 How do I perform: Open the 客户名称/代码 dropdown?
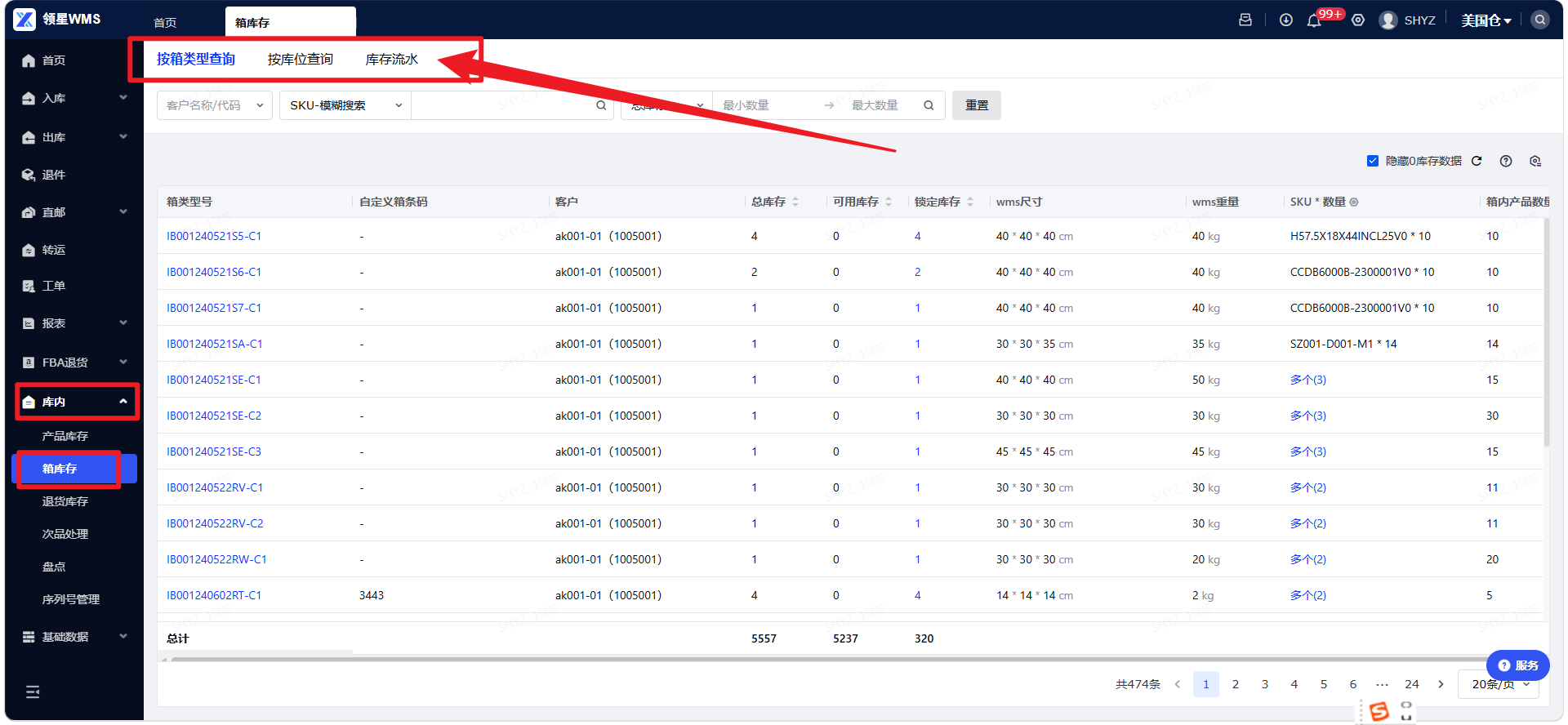pyautogui.click(x=215, y=105)
